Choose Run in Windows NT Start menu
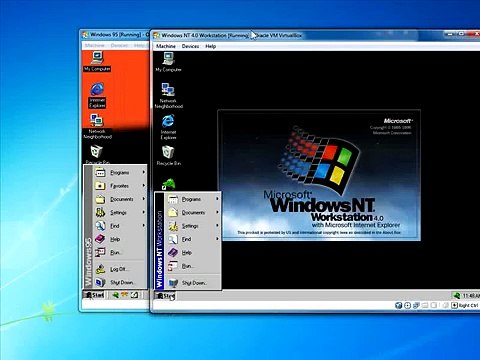 coord(192,266)
